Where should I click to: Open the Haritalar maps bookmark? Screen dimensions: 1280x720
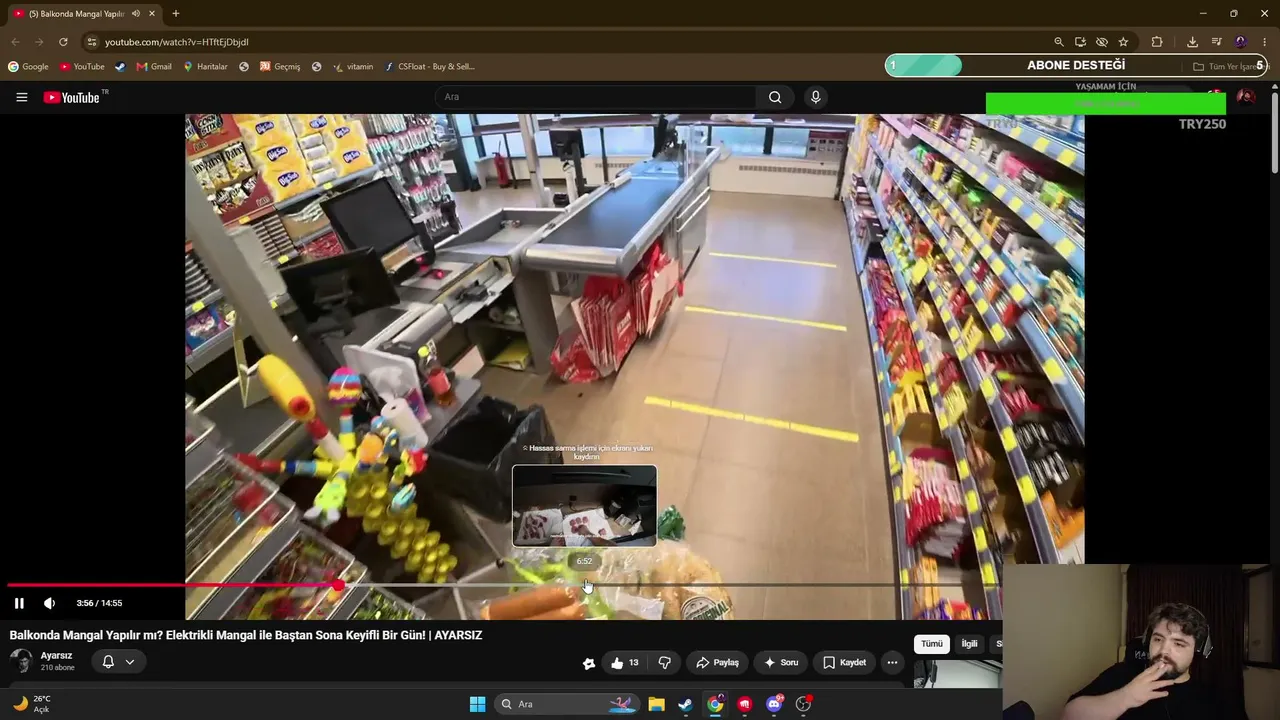205,67
